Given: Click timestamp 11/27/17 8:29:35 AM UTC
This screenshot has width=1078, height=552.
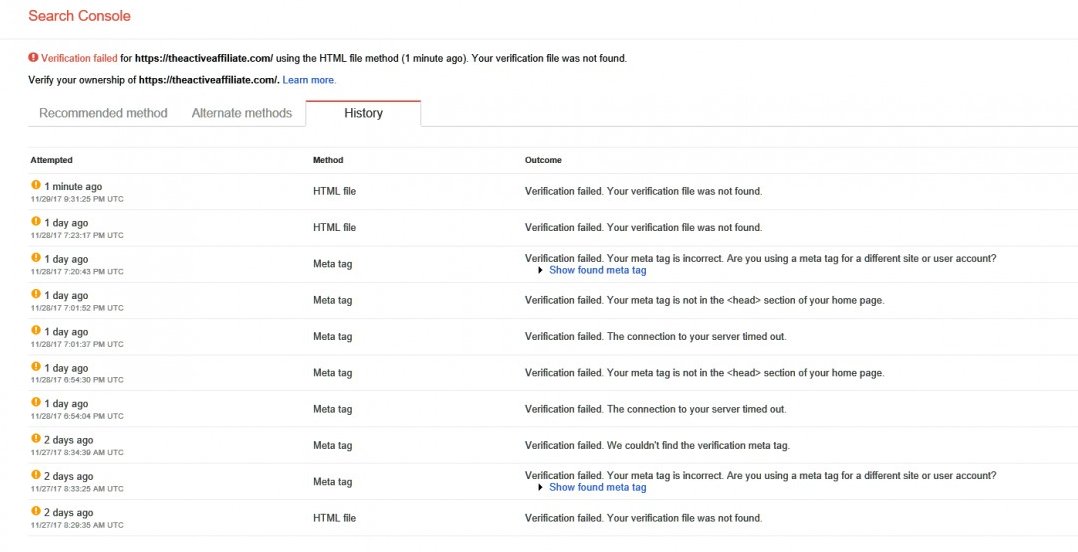Looking at the screenshot, I should tap(77, 525).
